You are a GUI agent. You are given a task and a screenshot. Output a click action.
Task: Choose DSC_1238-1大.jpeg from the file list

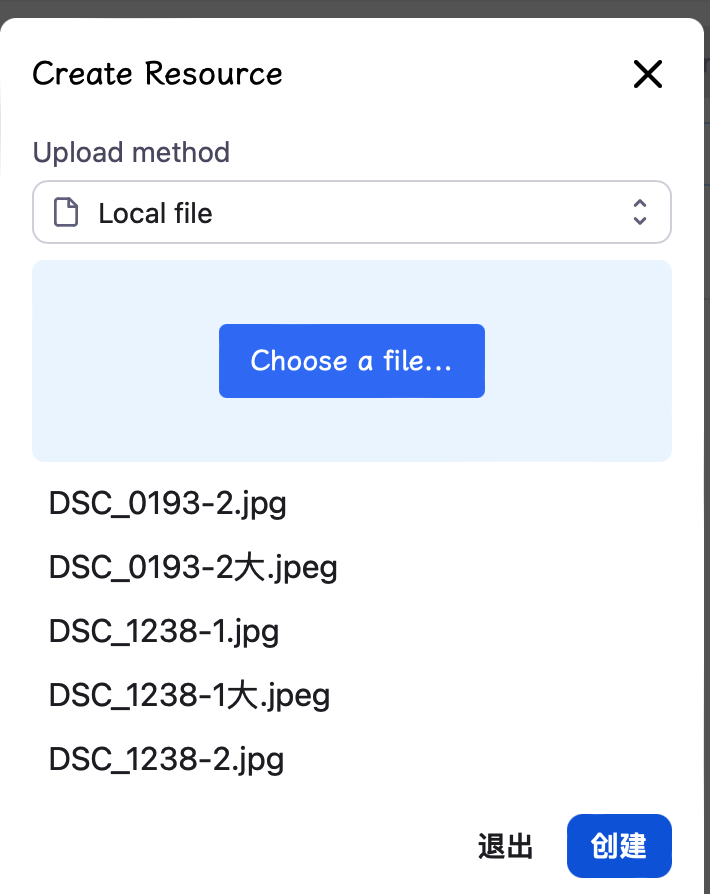(189, 695)
